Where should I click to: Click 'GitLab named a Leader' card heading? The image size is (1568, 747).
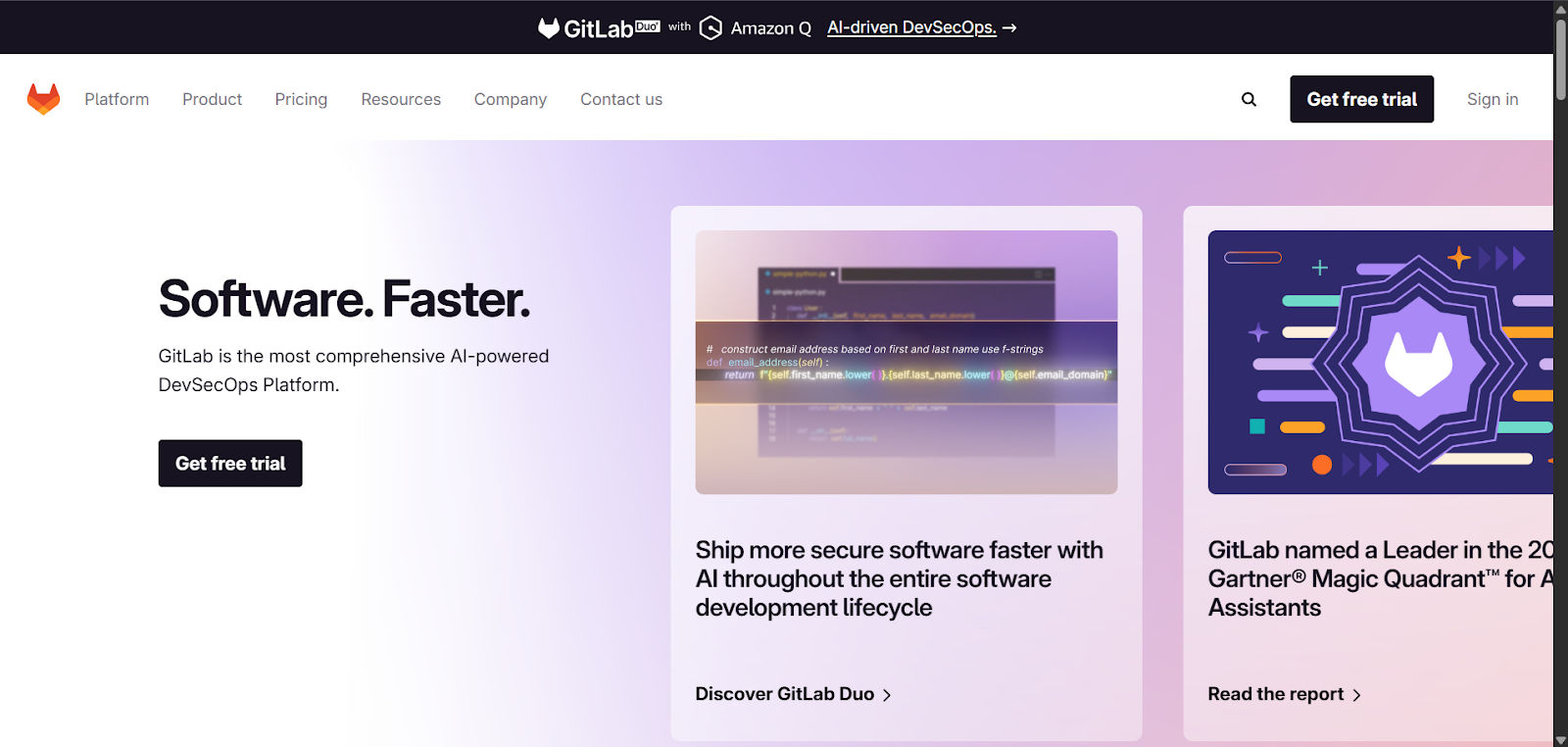(x=1381, y=578)
